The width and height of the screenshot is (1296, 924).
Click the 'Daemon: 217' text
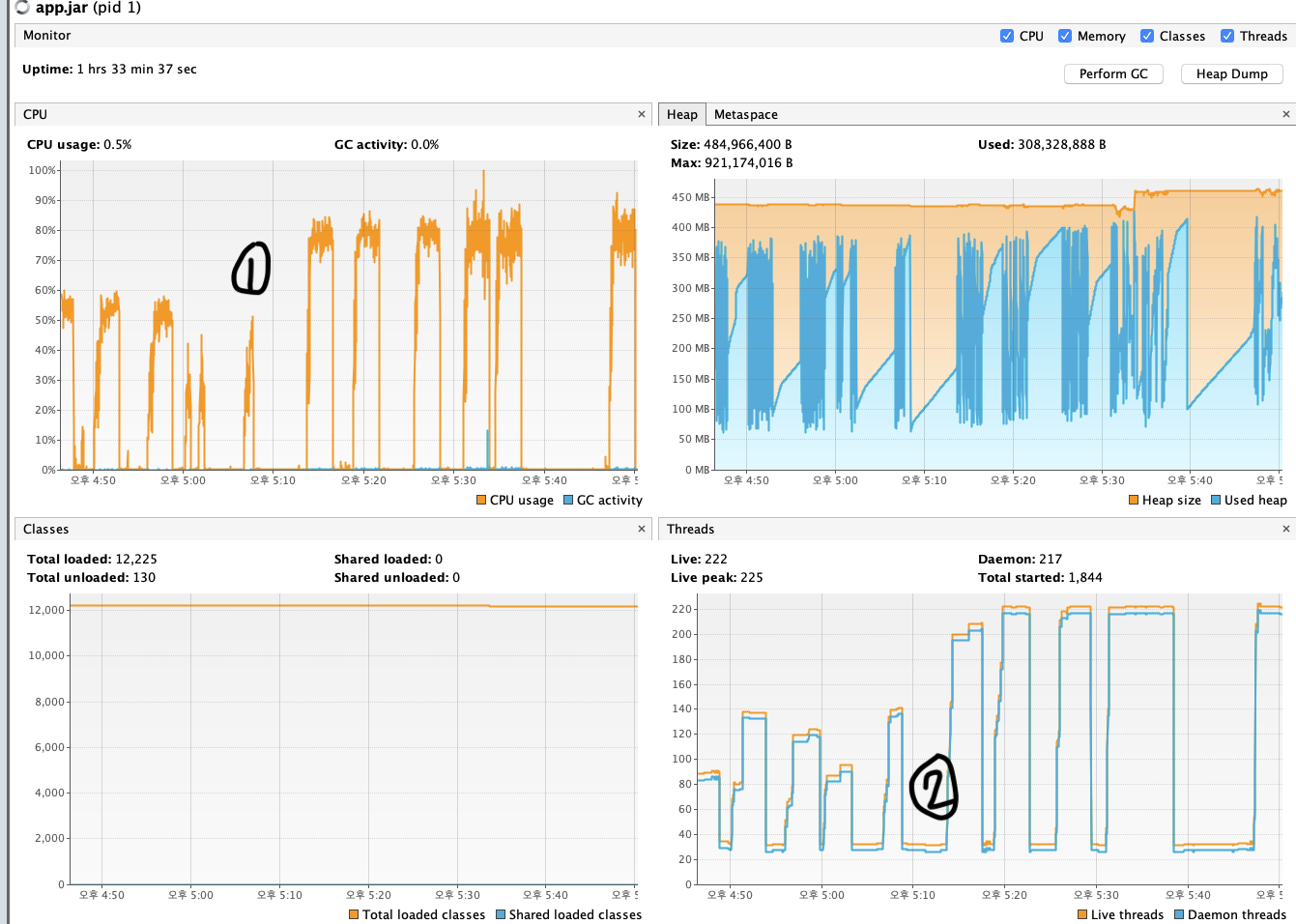(x=1020, y=560)
